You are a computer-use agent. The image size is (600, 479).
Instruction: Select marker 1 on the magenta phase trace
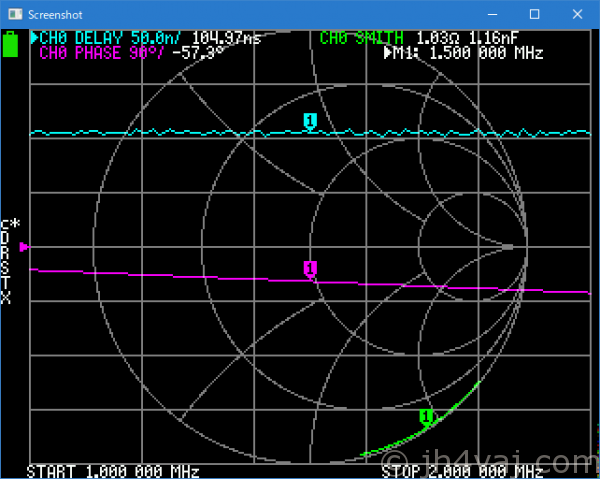[x=310, y=268]
